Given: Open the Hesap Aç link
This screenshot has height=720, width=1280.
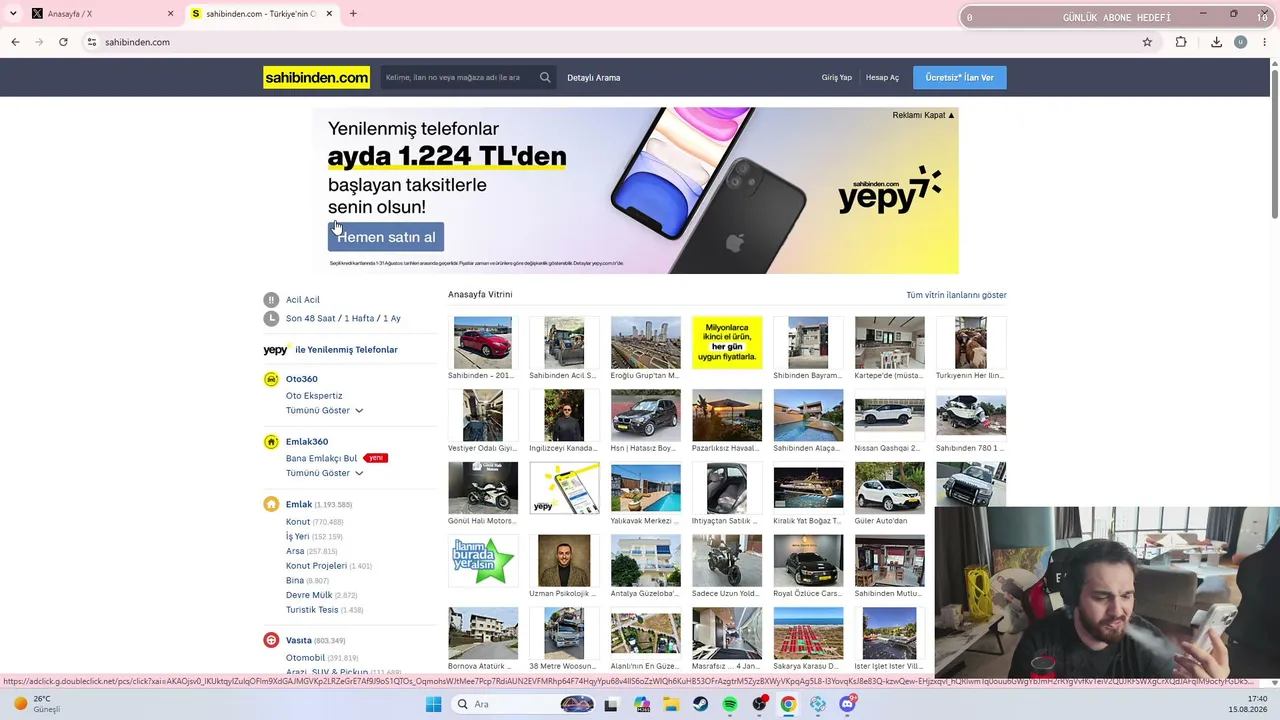Looking at the screenshot, I should tap(882, 77).
